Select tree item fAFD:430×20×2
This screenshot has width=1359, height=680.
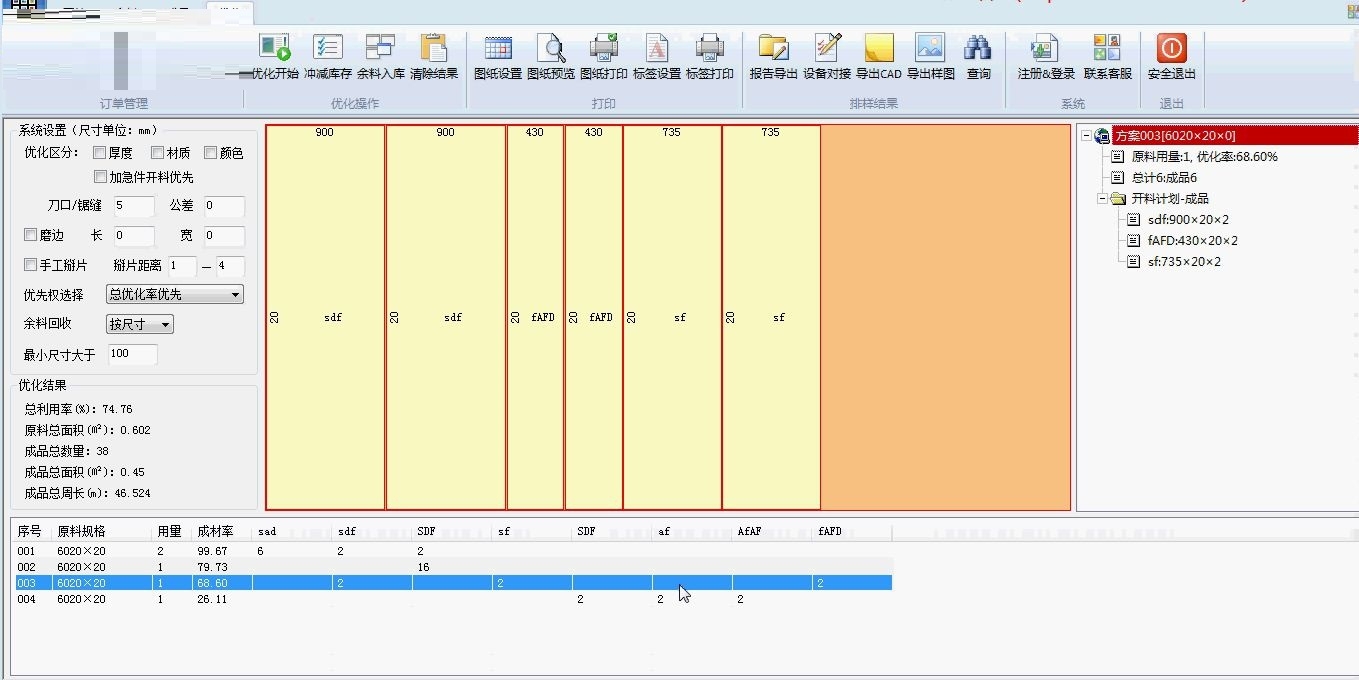1192,241
